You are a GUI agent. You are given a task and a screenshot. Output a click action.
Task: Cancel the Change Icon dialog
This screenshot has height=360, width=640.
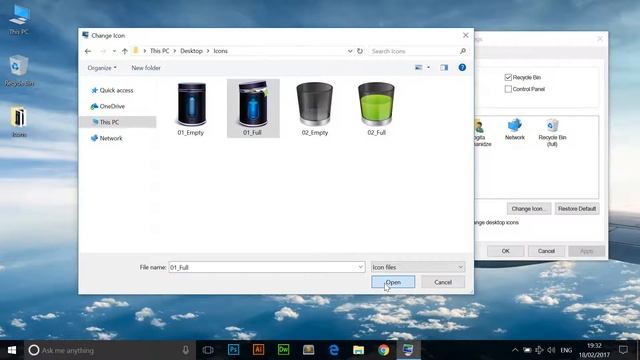pos(443,282)
